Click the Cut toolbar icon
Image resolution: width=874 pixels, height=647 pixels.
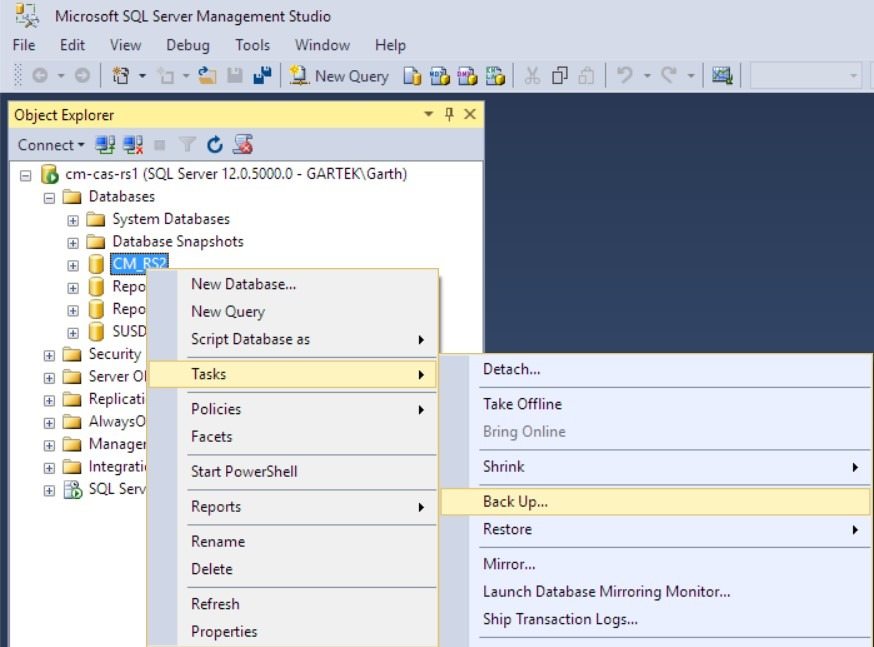click(532, 75)
